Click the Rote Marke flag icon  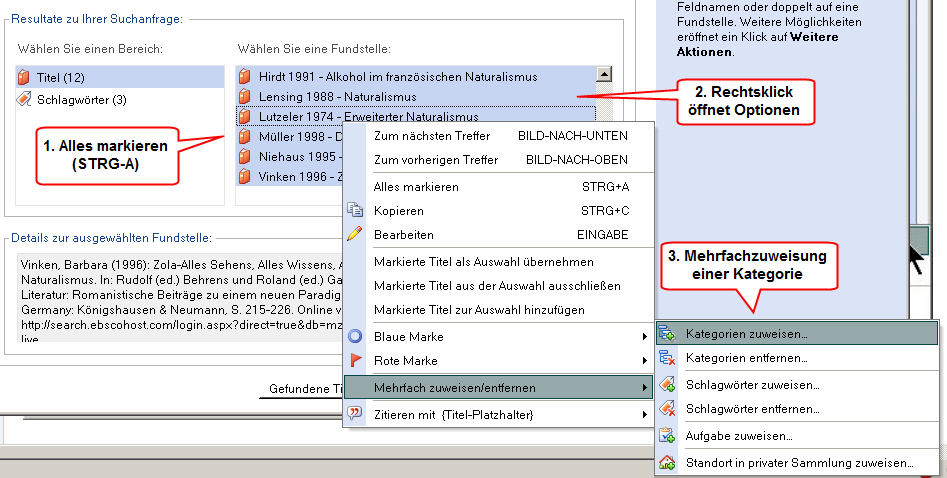pos(355,361)
